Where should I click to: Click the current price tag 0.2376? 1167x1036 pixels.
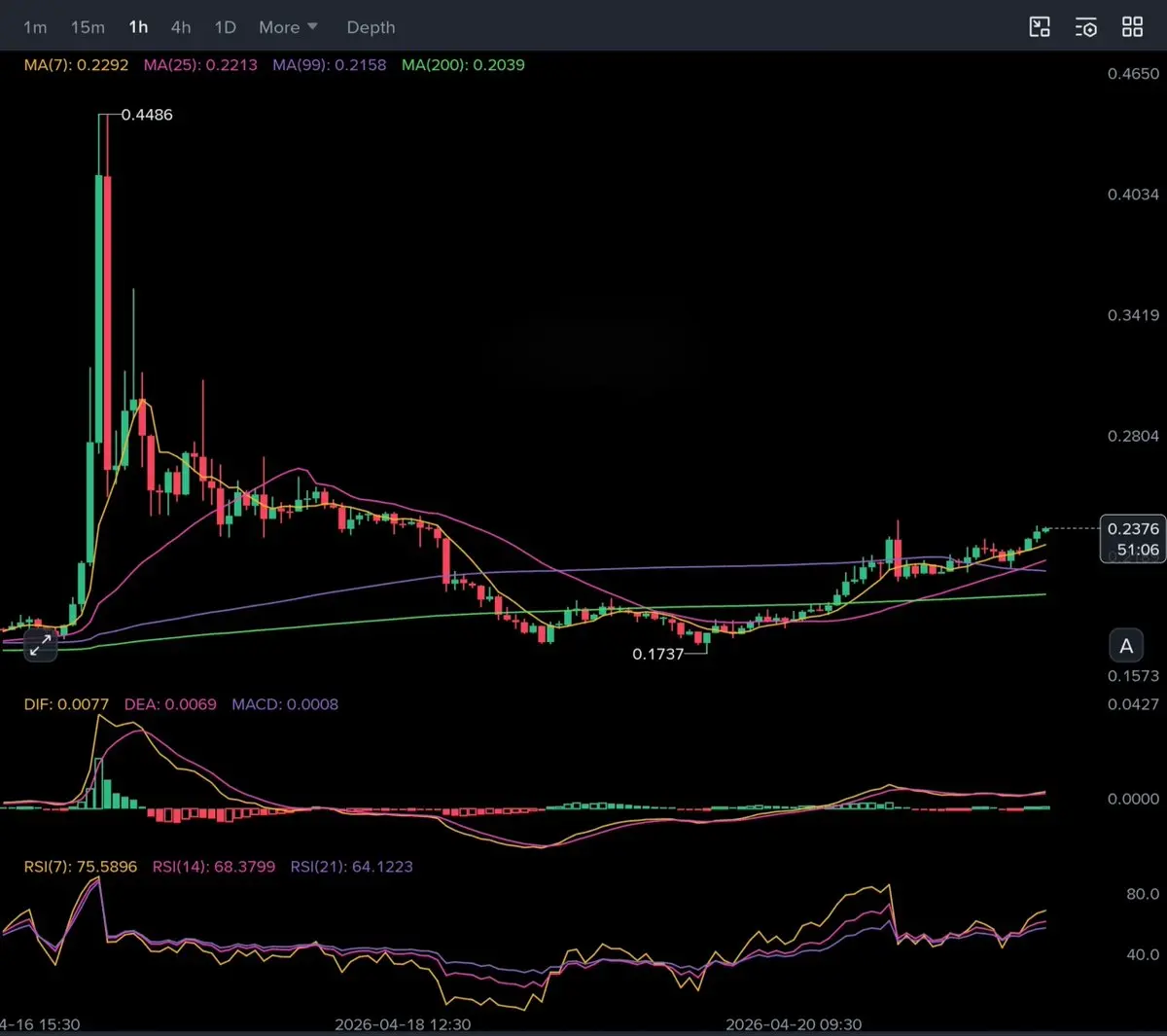pos(1133,529)
